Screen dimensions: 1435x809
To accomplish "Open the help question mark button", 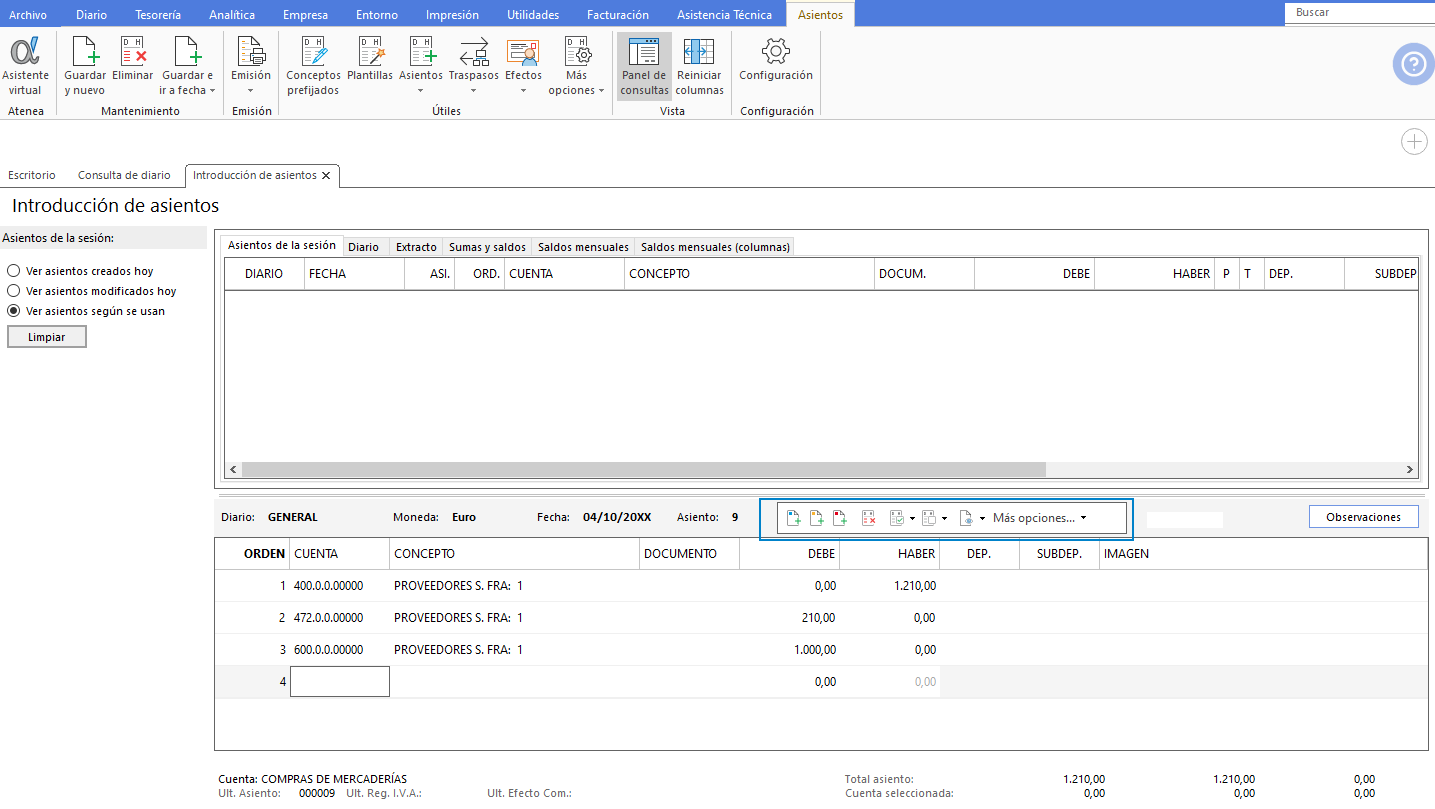I will (1413, 64).
